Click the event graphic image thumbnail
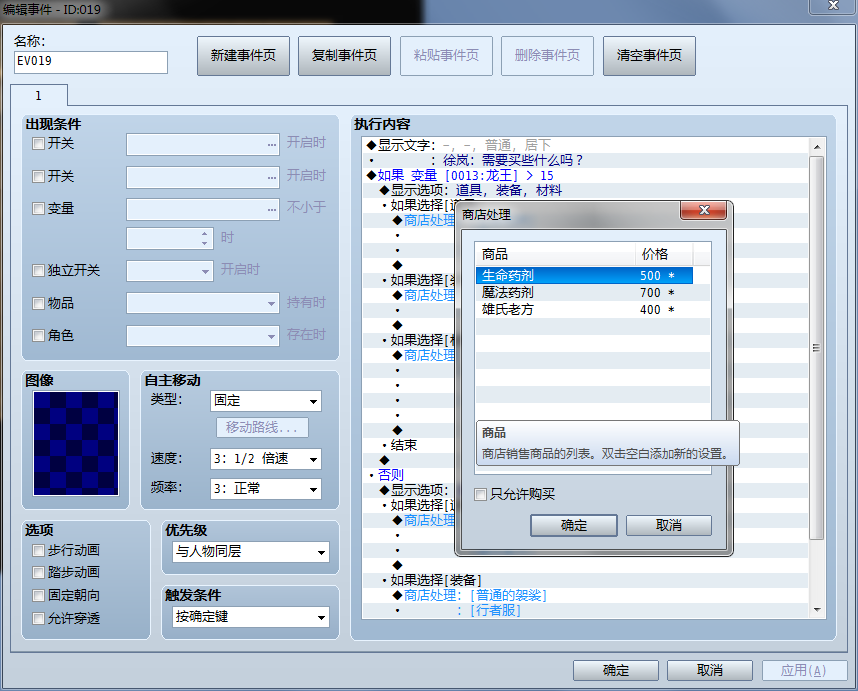 (x=76, y=443)
